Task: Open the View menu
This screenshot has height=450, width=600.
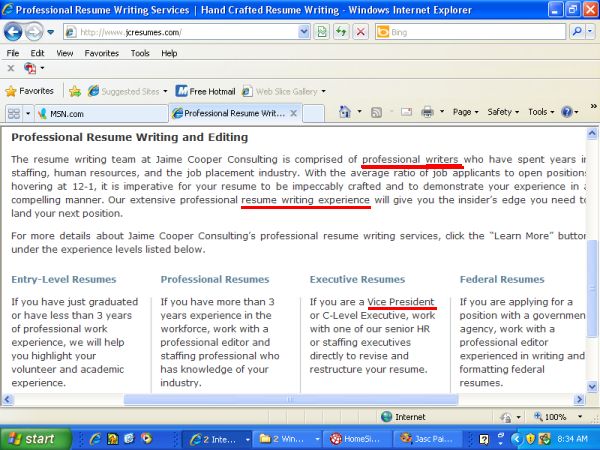Action: 65,53
